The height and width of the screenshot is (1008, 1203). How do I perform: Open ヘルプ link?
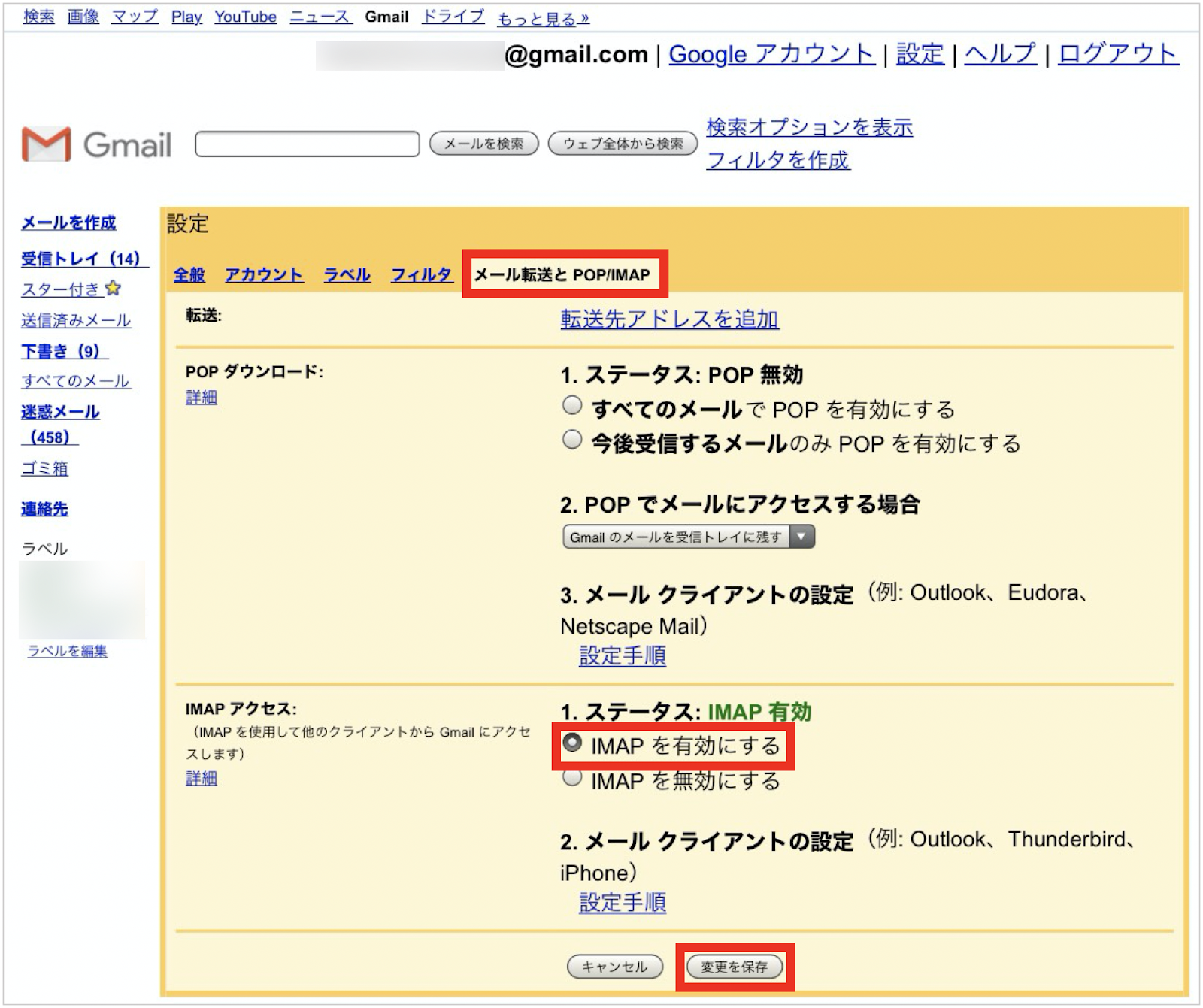pyautogui.click(x=1001, y=54)
